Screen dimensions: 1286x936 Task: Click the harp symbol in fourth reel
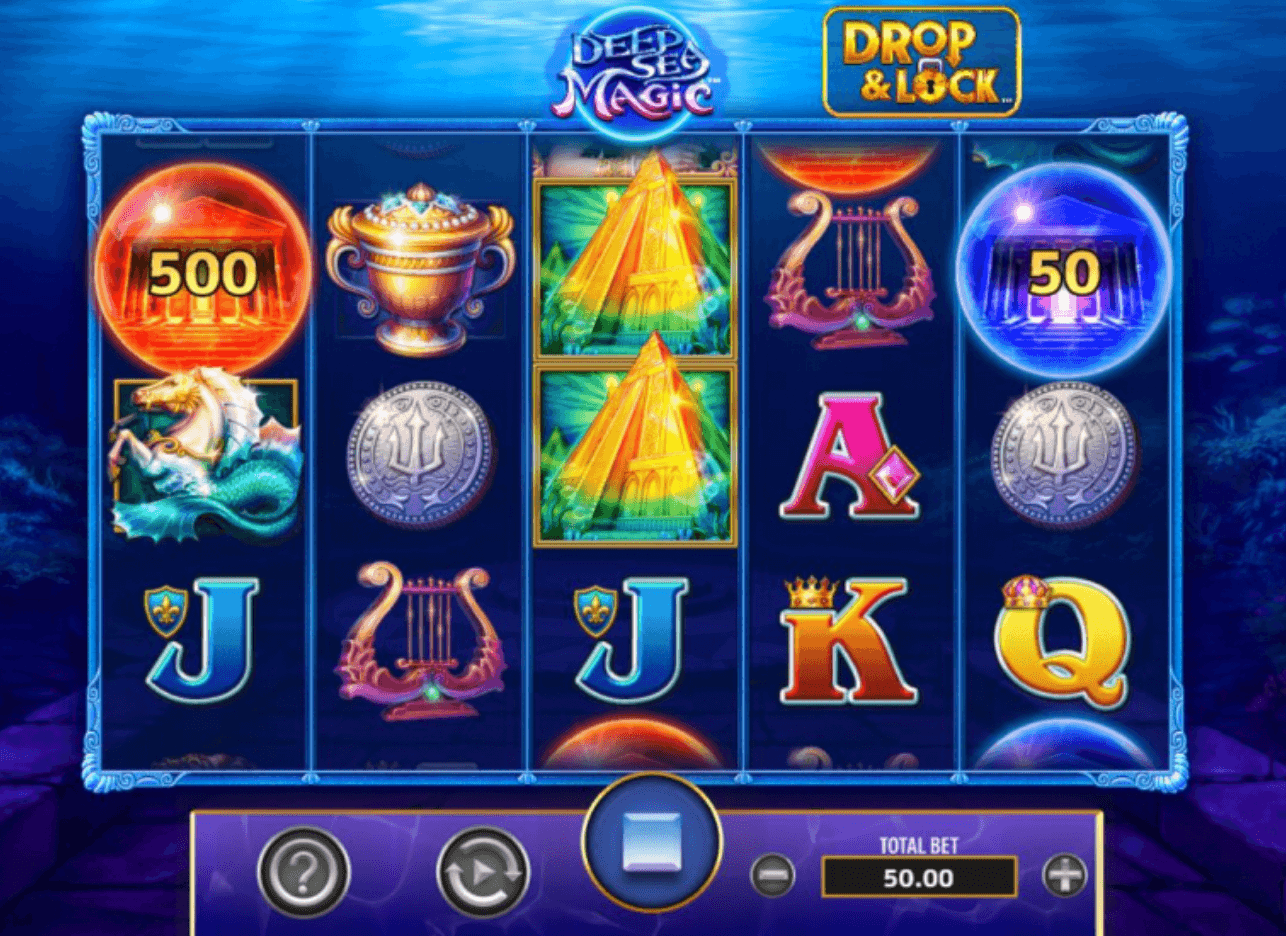coord(848,270)
